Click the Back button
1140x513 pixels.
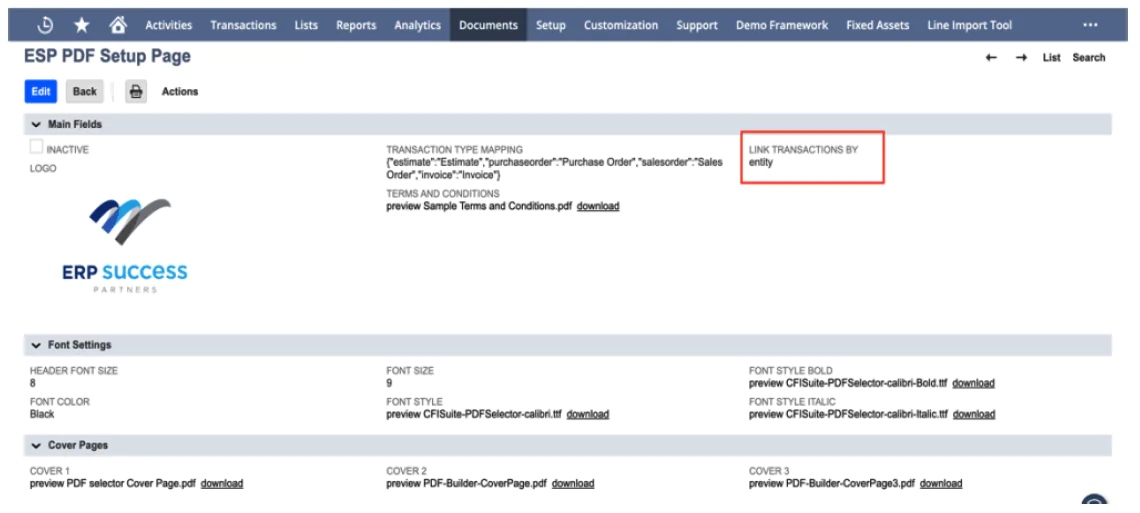pos(84,92)
